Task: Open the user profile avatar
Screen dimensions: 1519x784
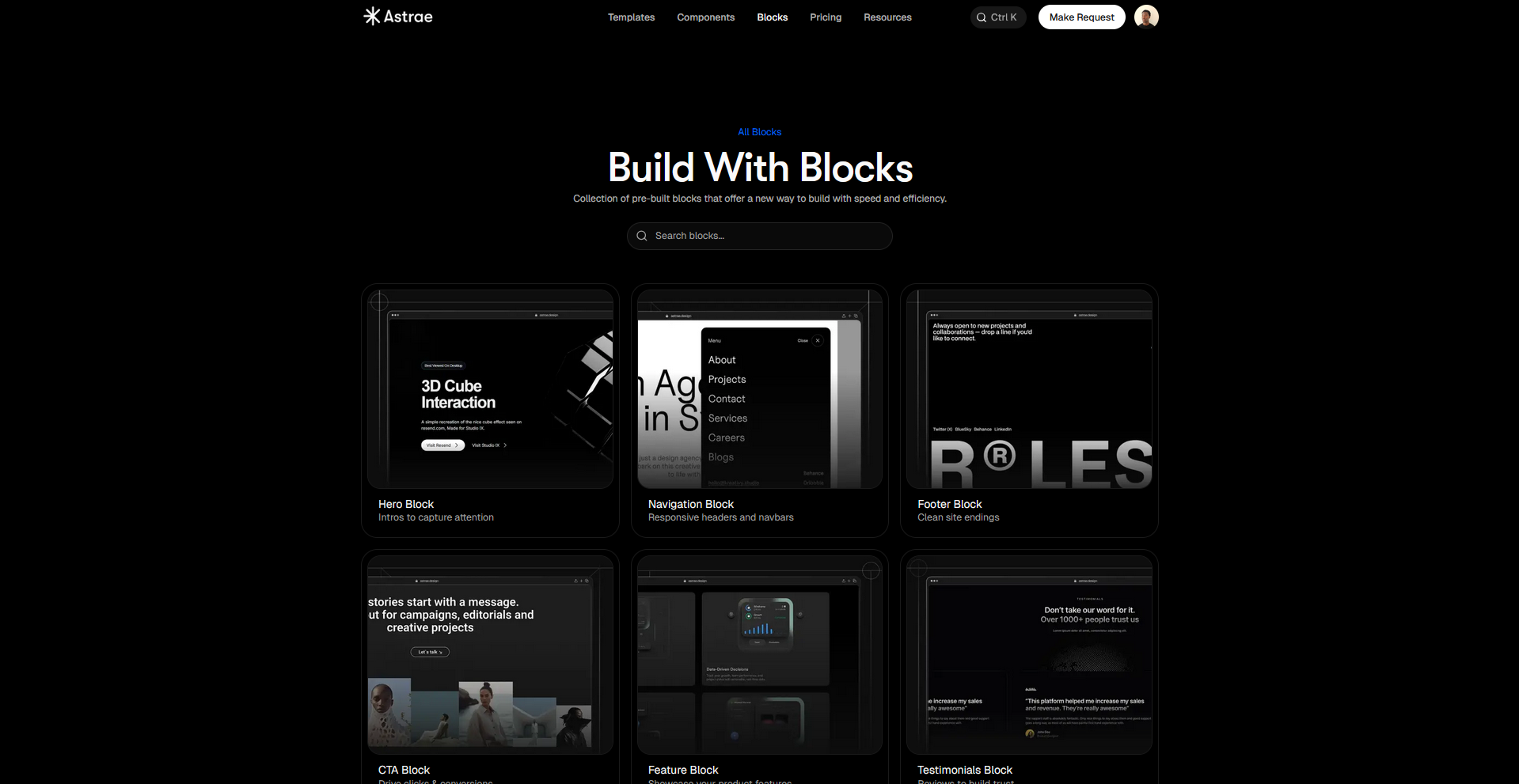Action: [x=1145, y=17]
